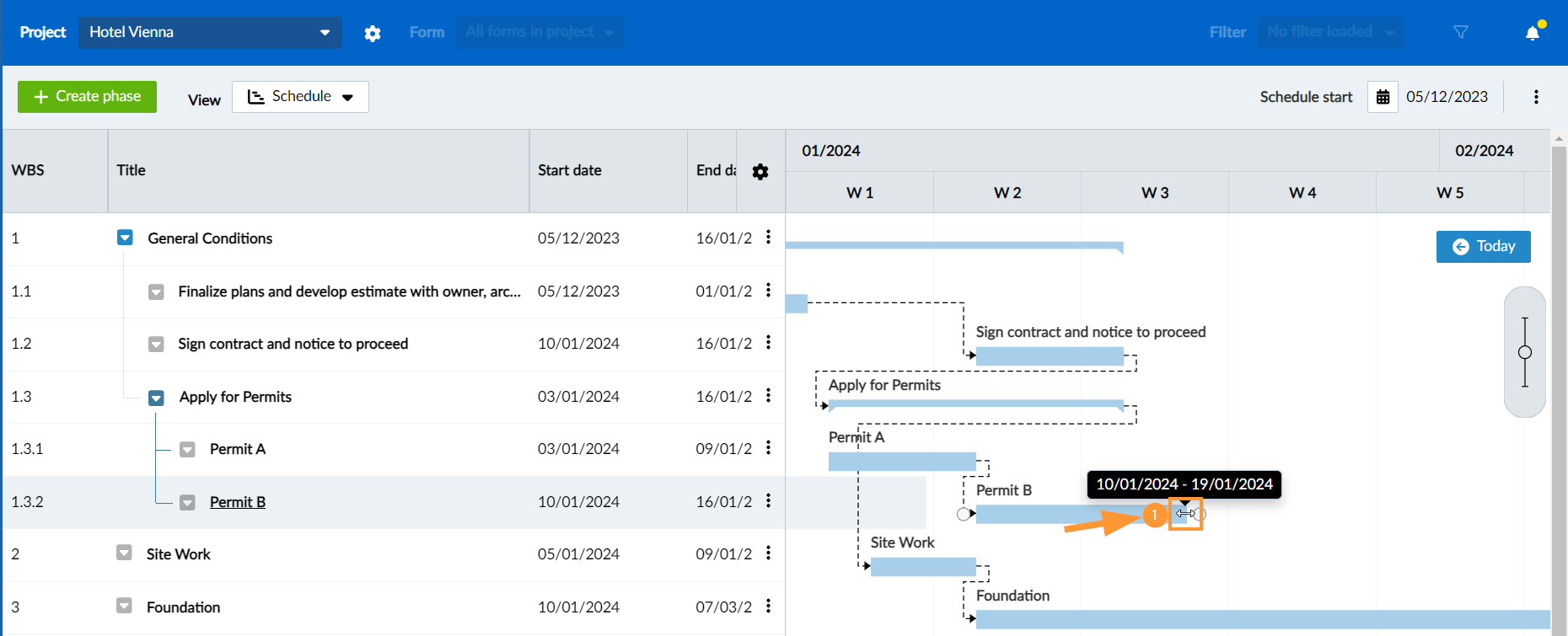Image resolution: width=1568 pixels, height=636 pixels.
Task: Open project settings gear icon
Action: 373,33
